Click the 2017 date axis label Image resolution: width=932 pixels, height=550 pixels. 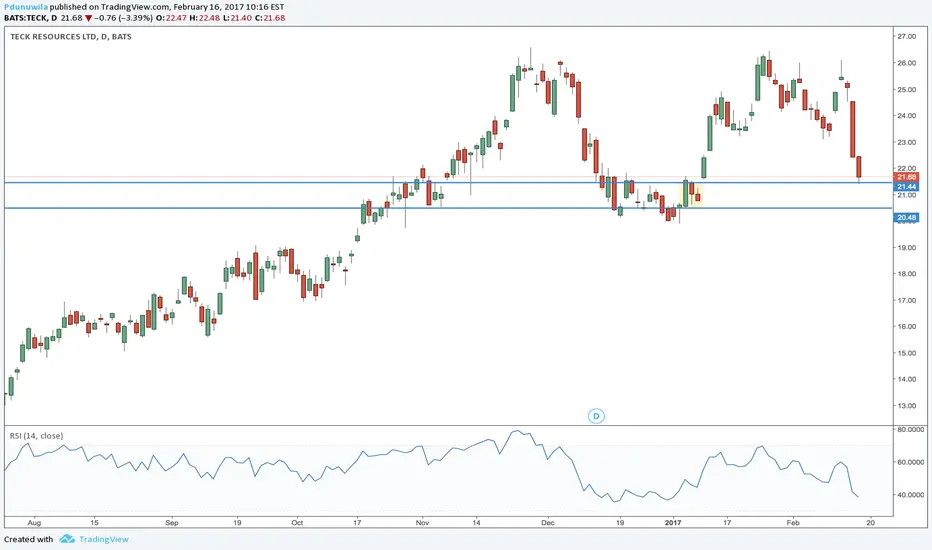pyautogui.click(x=673, y=523)
